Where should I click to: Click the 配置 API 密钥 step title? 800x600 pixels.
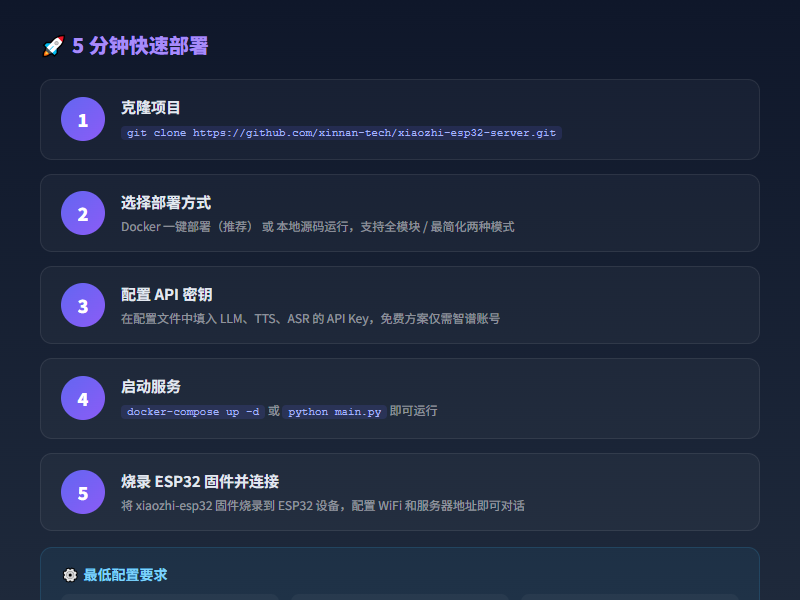pyautogui.click(x=166, y=295)
